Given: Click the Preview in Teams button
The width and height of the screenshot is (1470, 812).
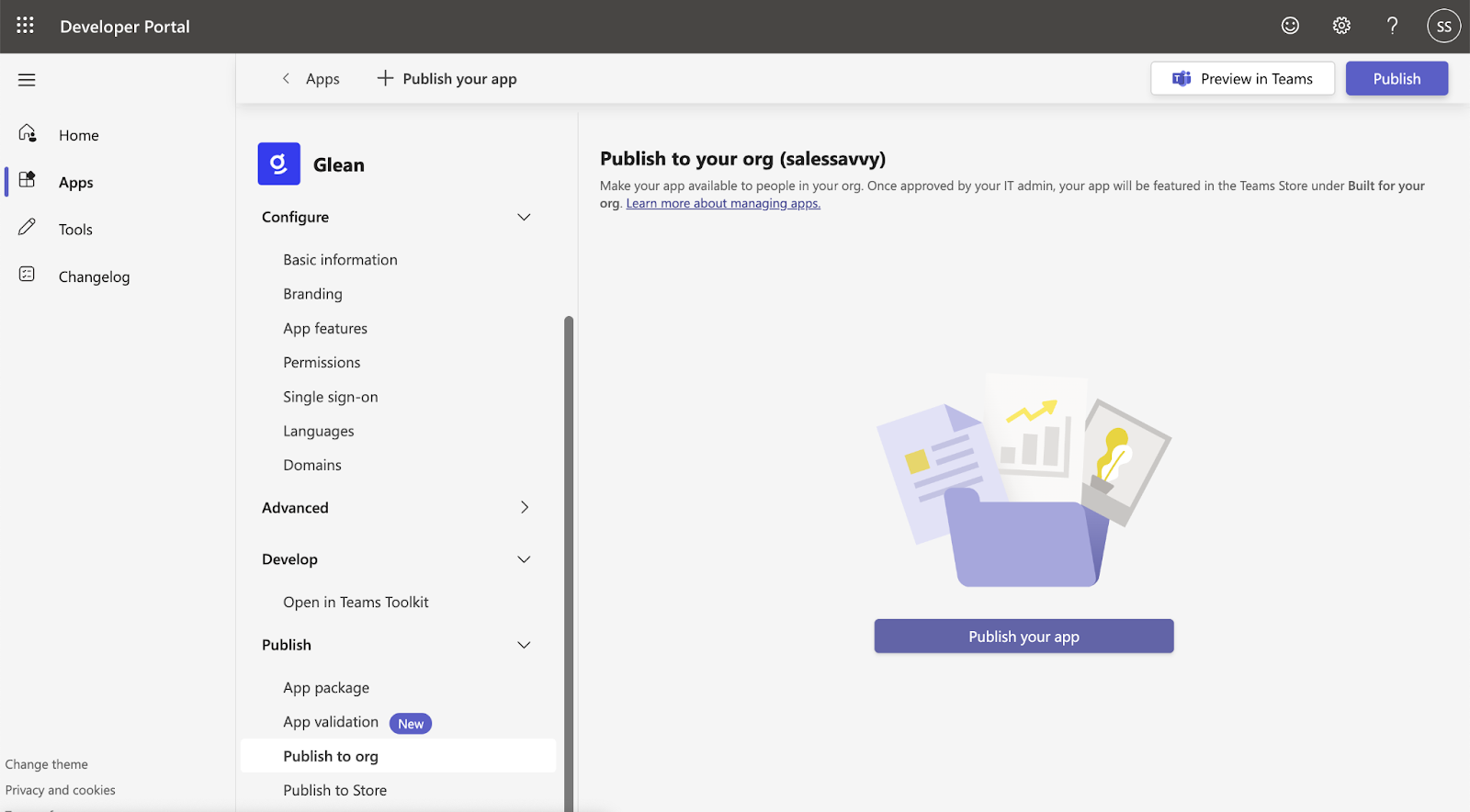Looking at the screenshot, I should [1242, 79].
